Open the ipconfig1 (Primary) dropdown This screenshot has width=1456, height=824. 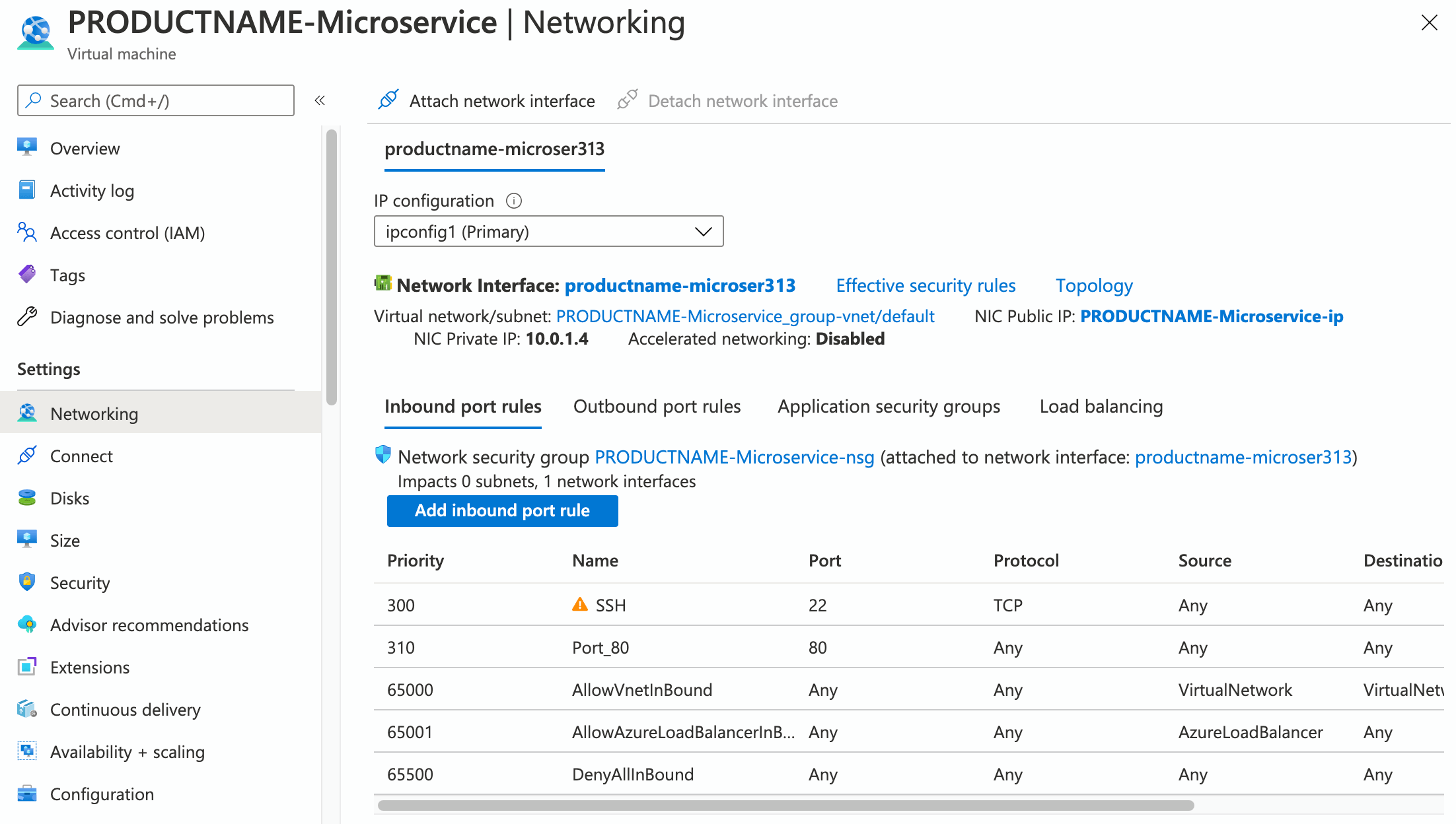tap(702, 231)
